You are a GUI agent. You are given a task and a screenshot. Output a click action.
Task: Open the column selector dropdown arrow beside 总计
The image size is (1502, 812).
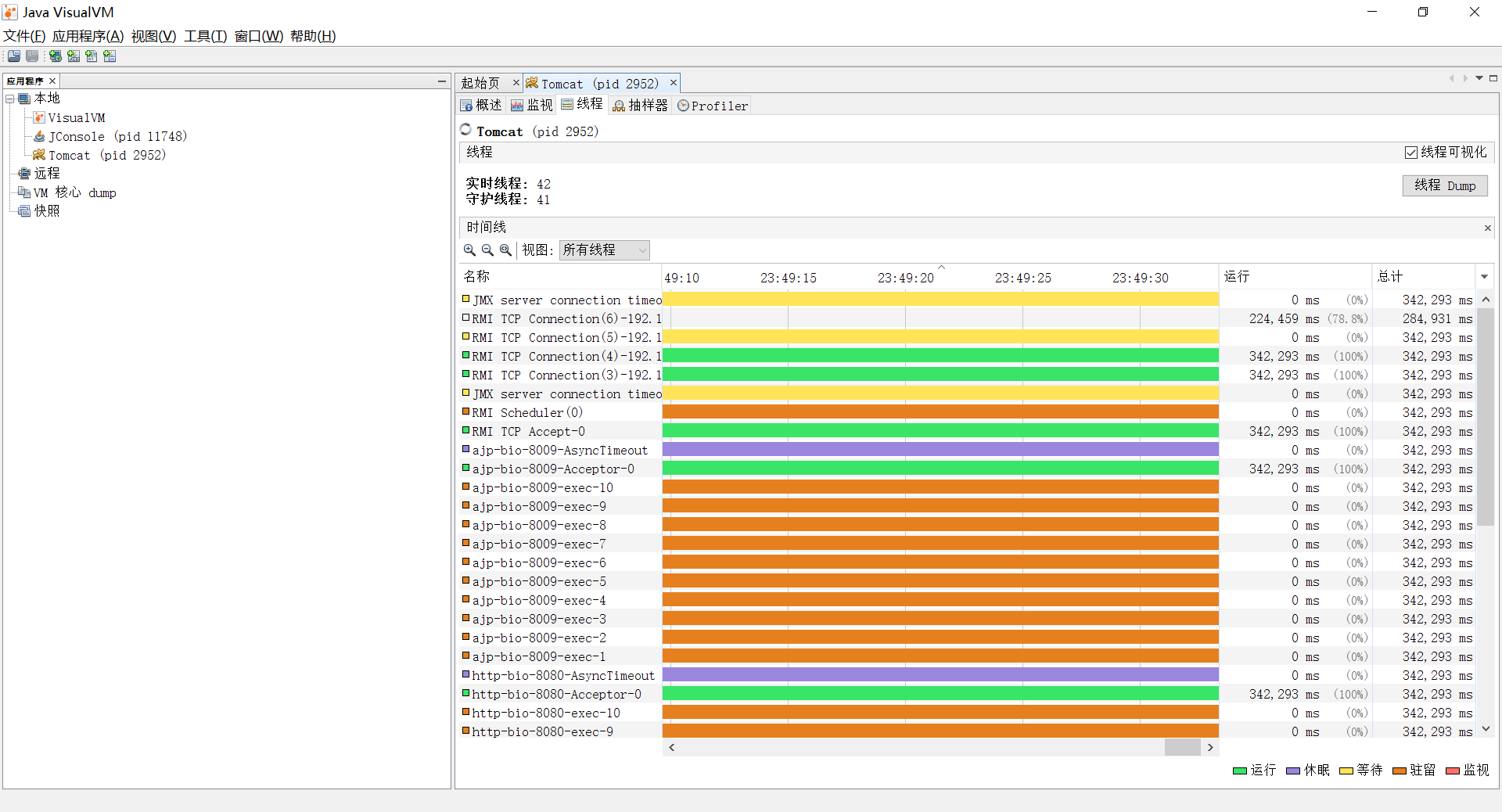click(x=1484, y=277)
